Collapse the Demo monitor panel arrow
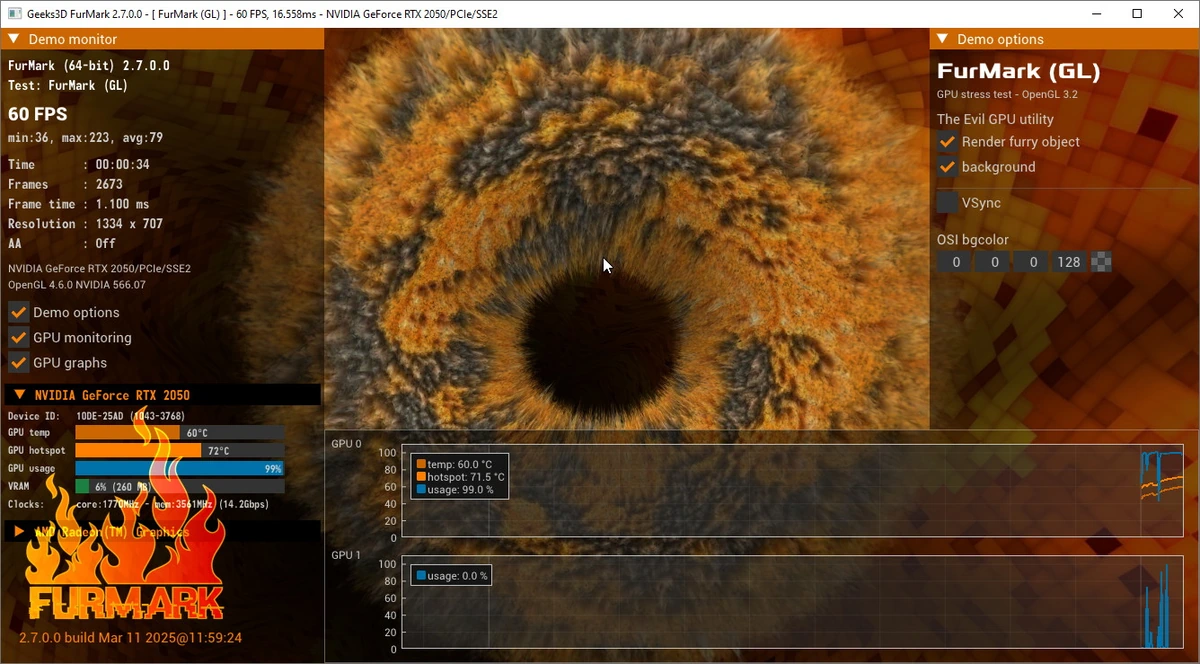Image resolution: width=1200 pixels, height=664 pixels. [14, 39]
